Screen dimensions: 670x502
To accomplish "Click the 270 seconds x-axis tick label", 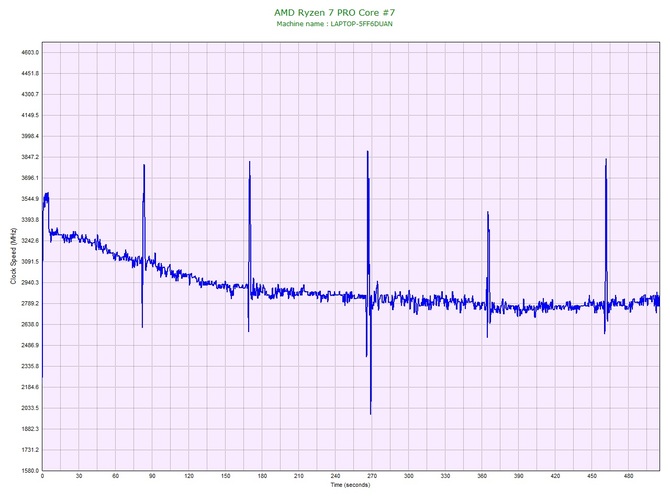I will [372, 476].
